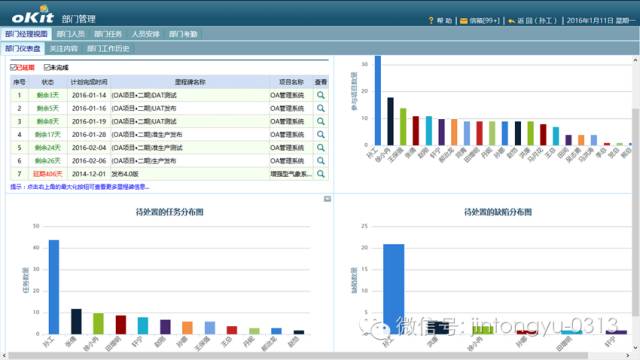The height and width of the screenshot is (360, 640).
Task: Click the date cell 2016-02-04
Action: pyautogui.click(x=89, y=147)
